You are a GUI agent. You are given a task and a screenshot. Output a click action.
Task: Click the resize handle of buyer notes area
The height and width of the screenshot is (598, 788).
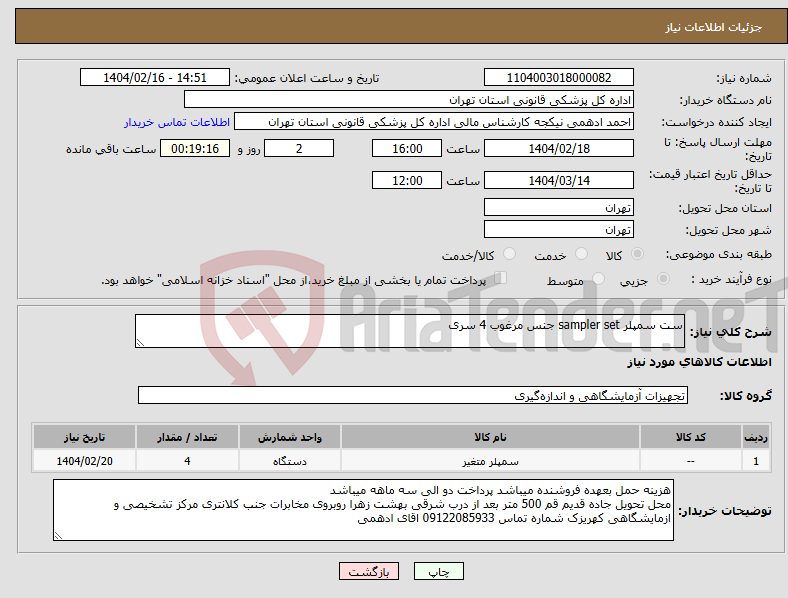[x=58, y=536]
